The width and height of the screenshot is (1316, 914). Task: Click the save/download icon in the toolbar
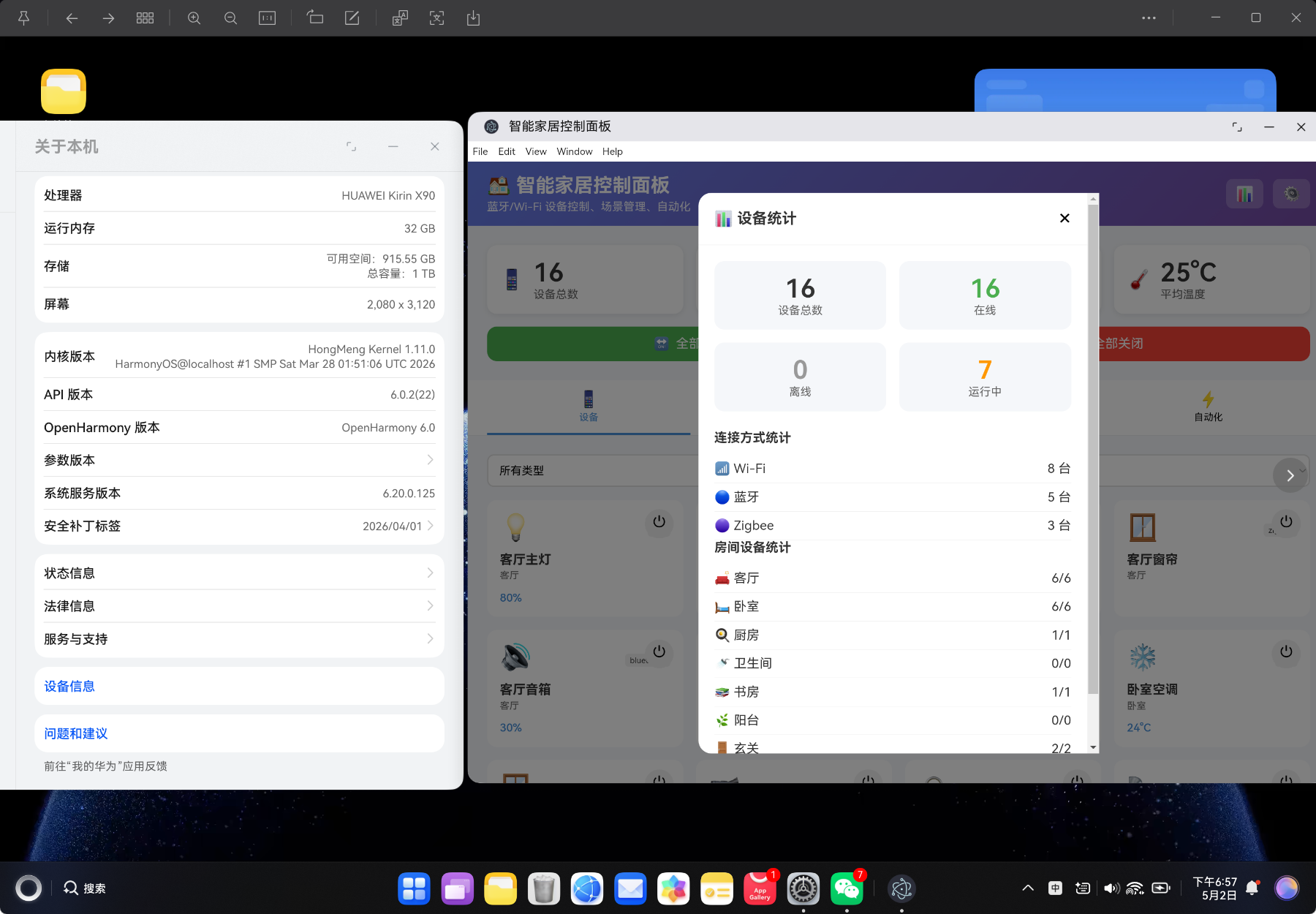point(473,18)
